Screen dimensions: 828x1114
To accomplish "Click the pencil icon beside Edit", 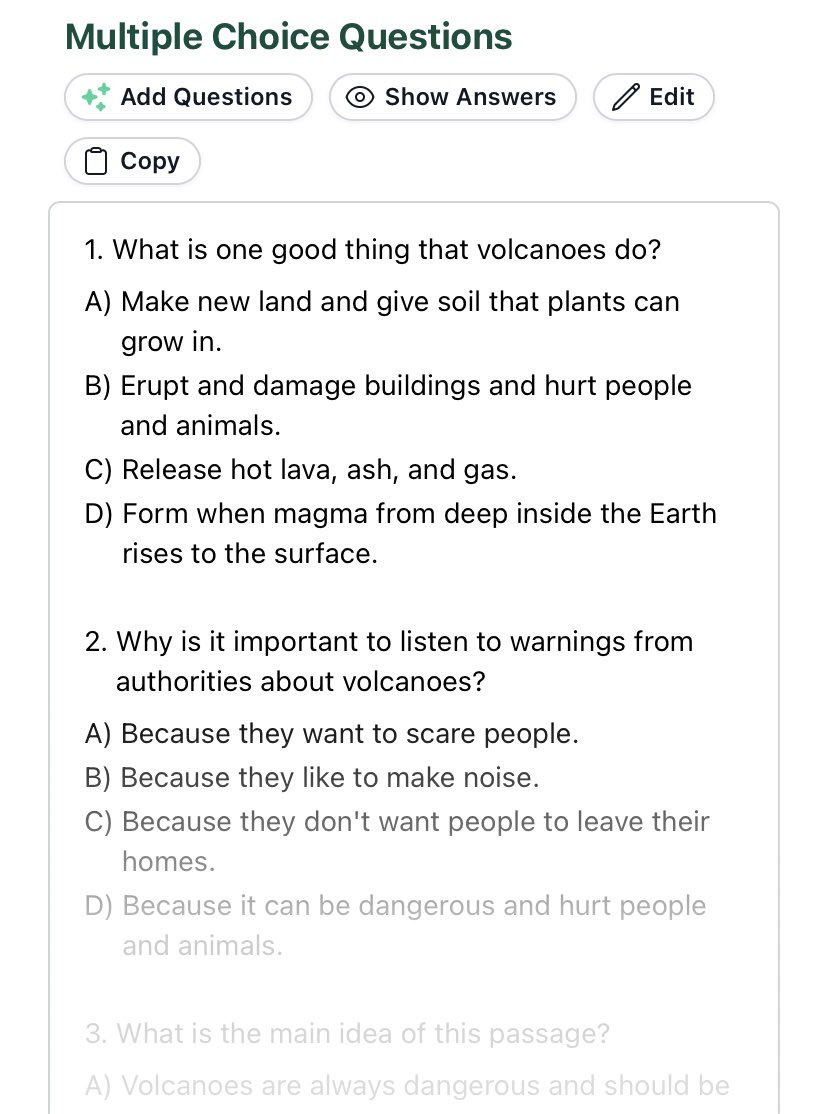I will click(x=625, y=97).
